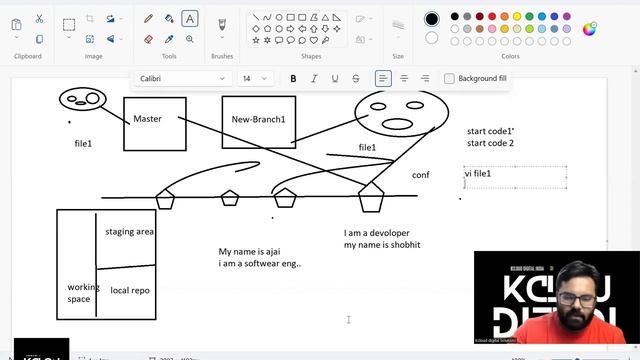Screen dimensions: 640x360
Task: Pick the green color swatch
Action: tap(529, 16)
